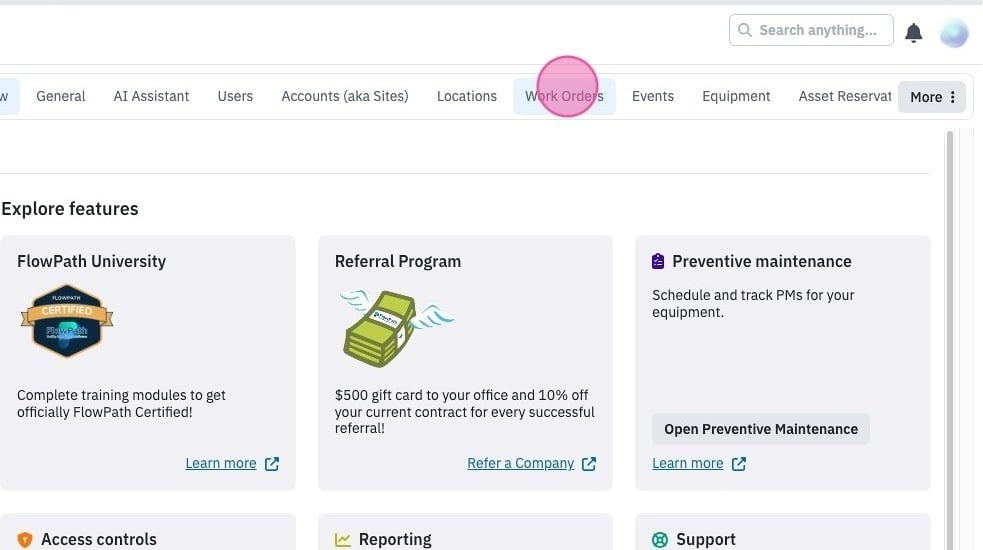Click the Search anything input field

[811, 30]
